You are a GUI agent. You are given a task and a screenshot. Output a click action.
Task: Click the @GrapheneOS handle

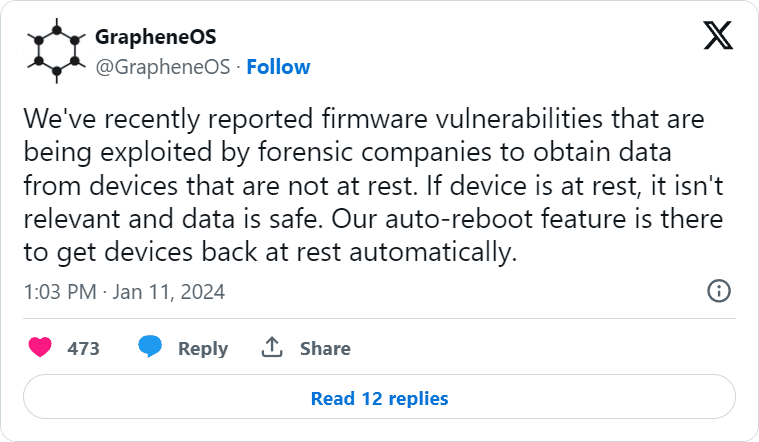pos(162,67)
